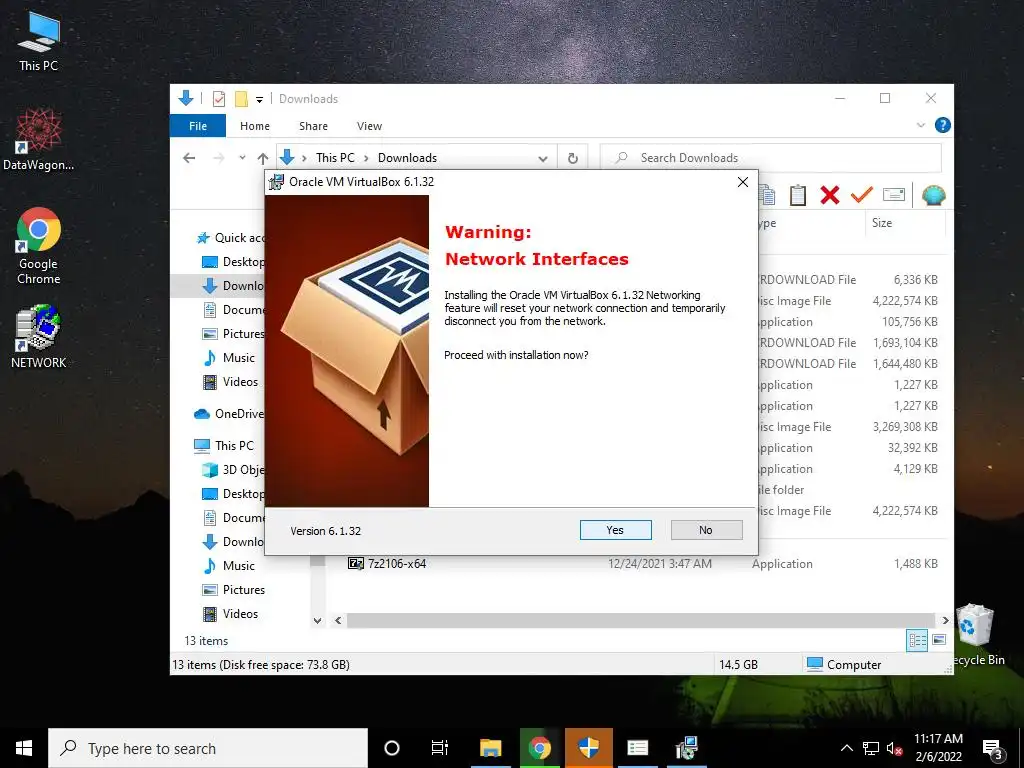Switch to the Share ribbon tab
The height and width of the screenshot is (768, 1024).
(313, 126)
